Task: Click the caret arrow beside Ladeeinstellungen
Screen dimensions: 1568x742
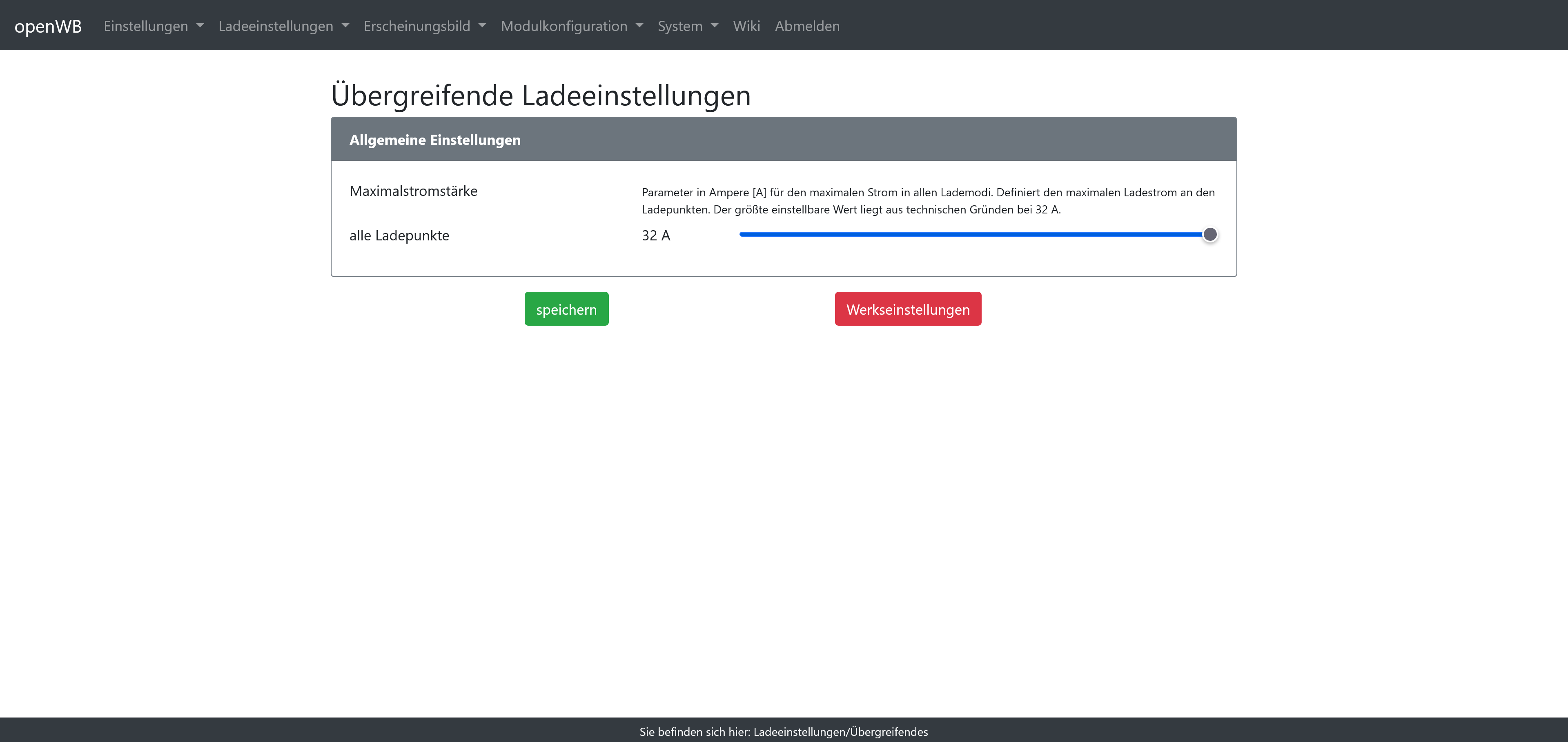Action: 345,26
